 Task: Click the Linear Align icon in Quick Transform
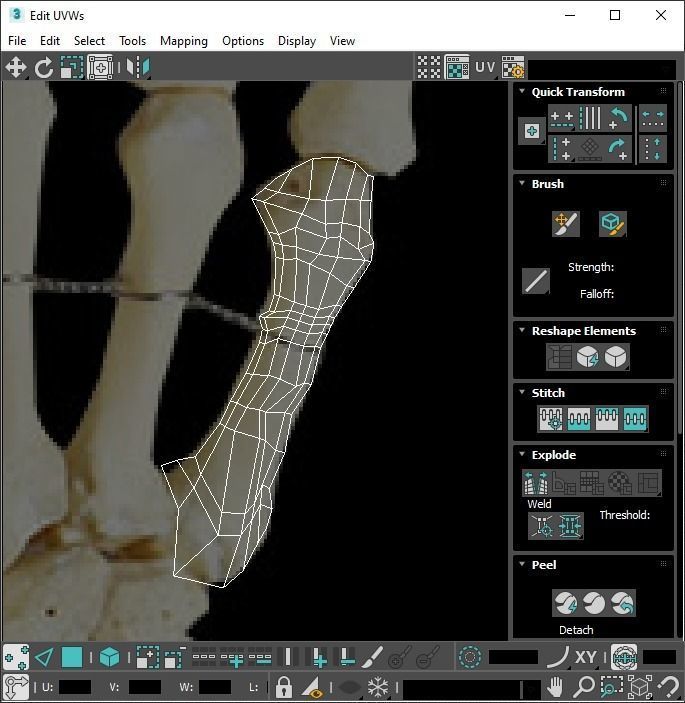tap(590, 118)
